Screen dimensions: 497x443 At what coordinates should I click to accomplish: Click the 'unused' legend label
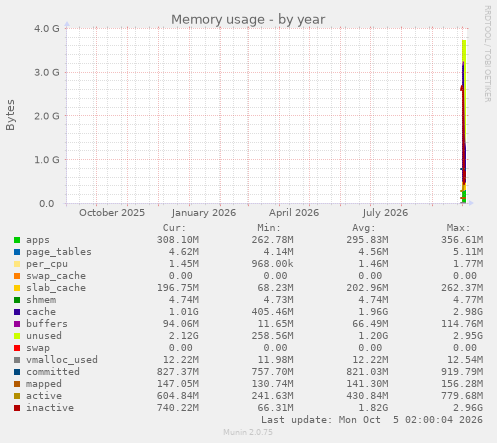click(x=44, y=336)
